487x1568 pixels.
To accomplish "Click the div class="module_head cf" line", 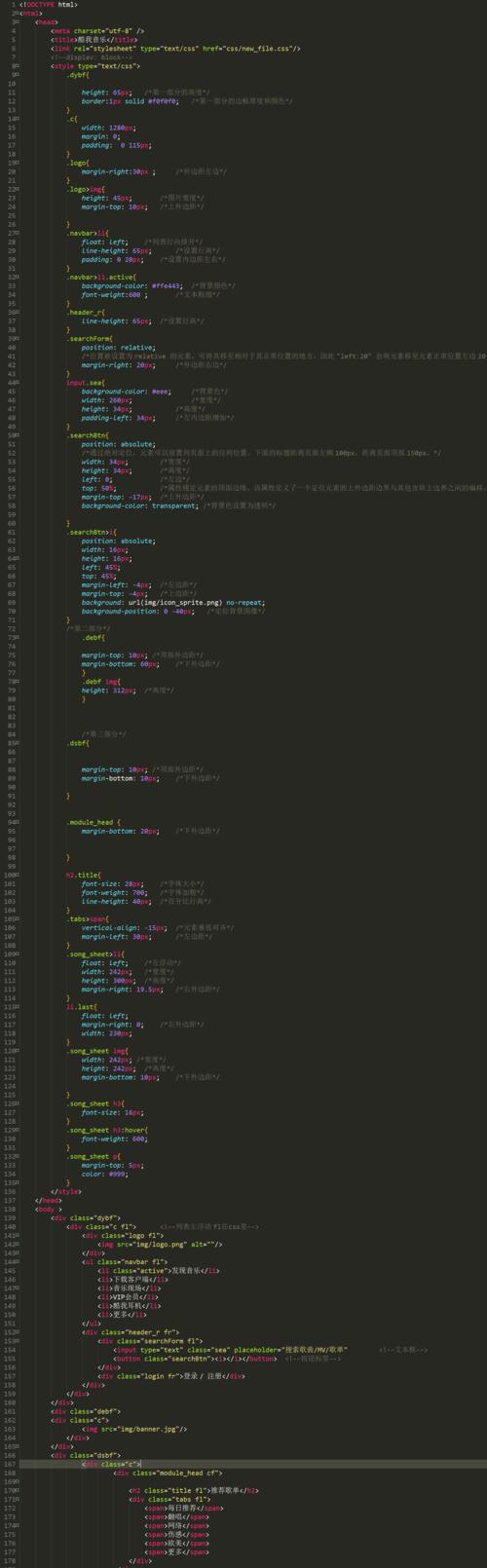I will point(168,1473).
